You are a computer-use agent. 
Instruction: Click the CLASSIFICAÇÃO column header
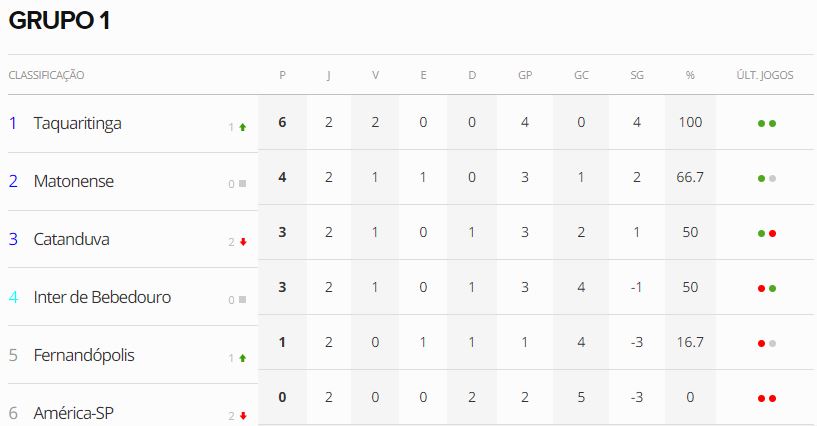click(46, 75)
